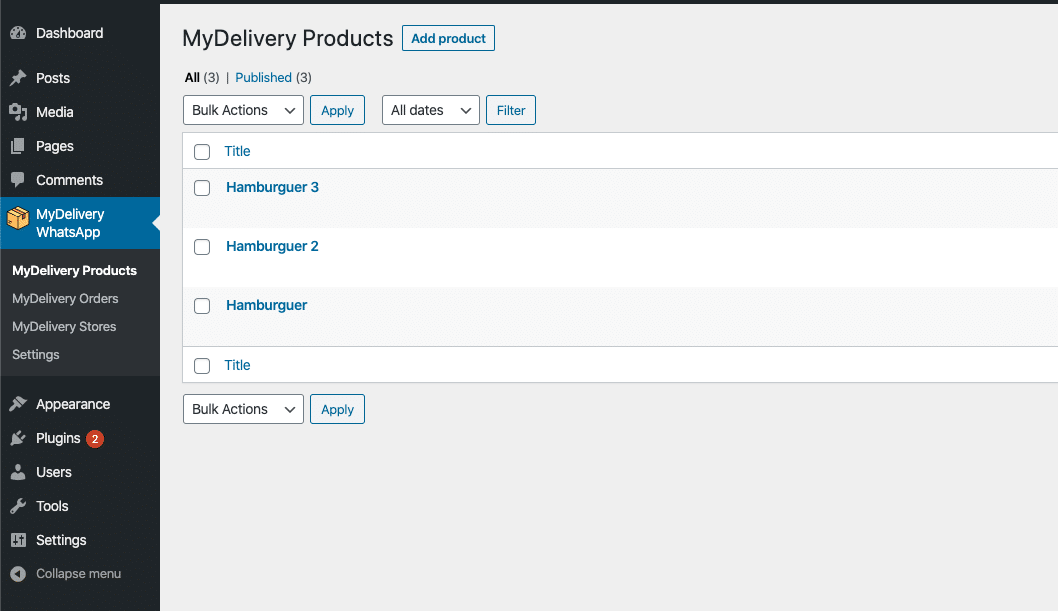Click Collapse menu label
Viewport: 1058px width, 611px height.
pos(78,574)
